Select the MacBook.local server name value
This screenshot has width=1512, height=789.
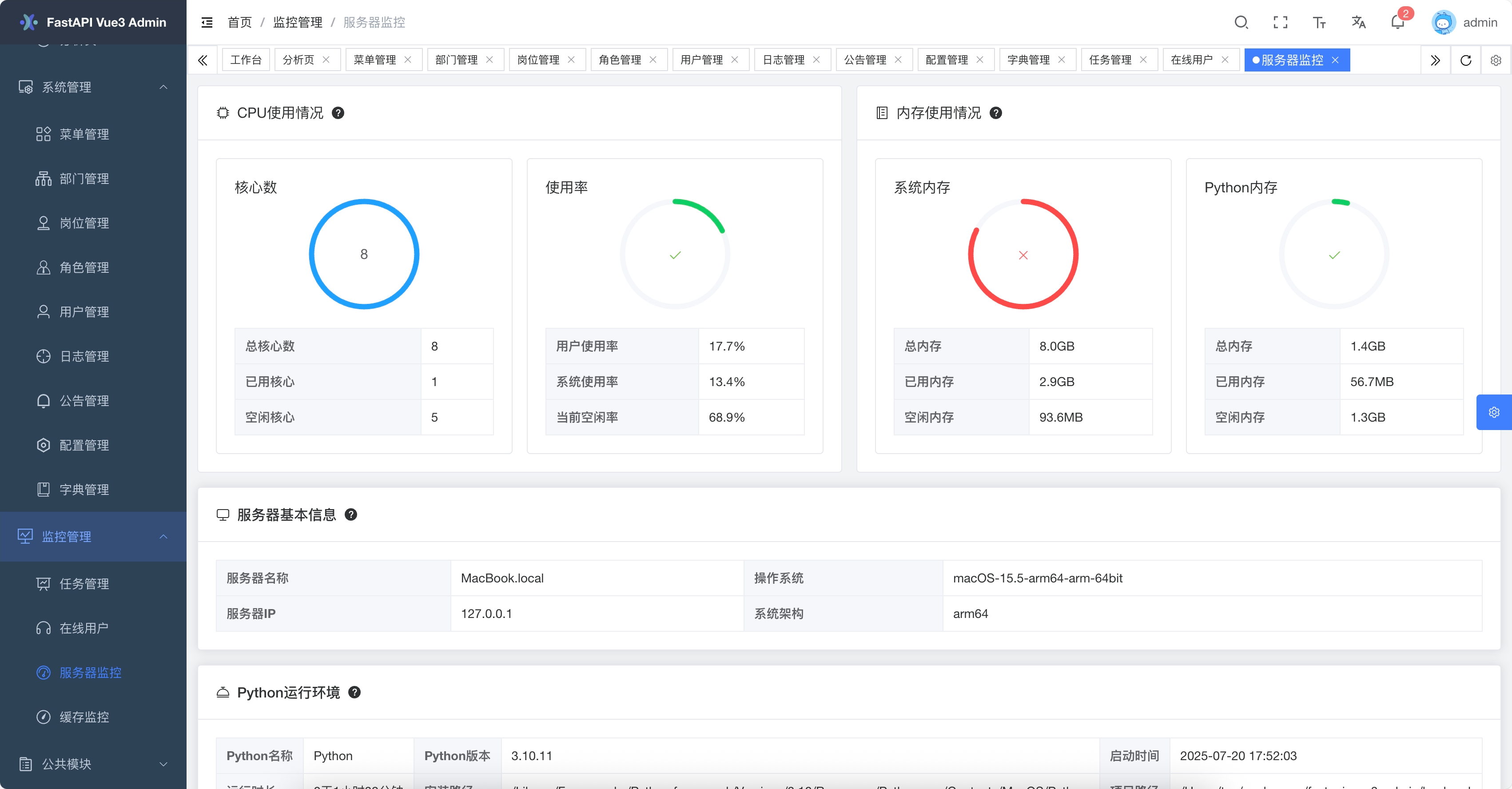(x=502, y=578)
